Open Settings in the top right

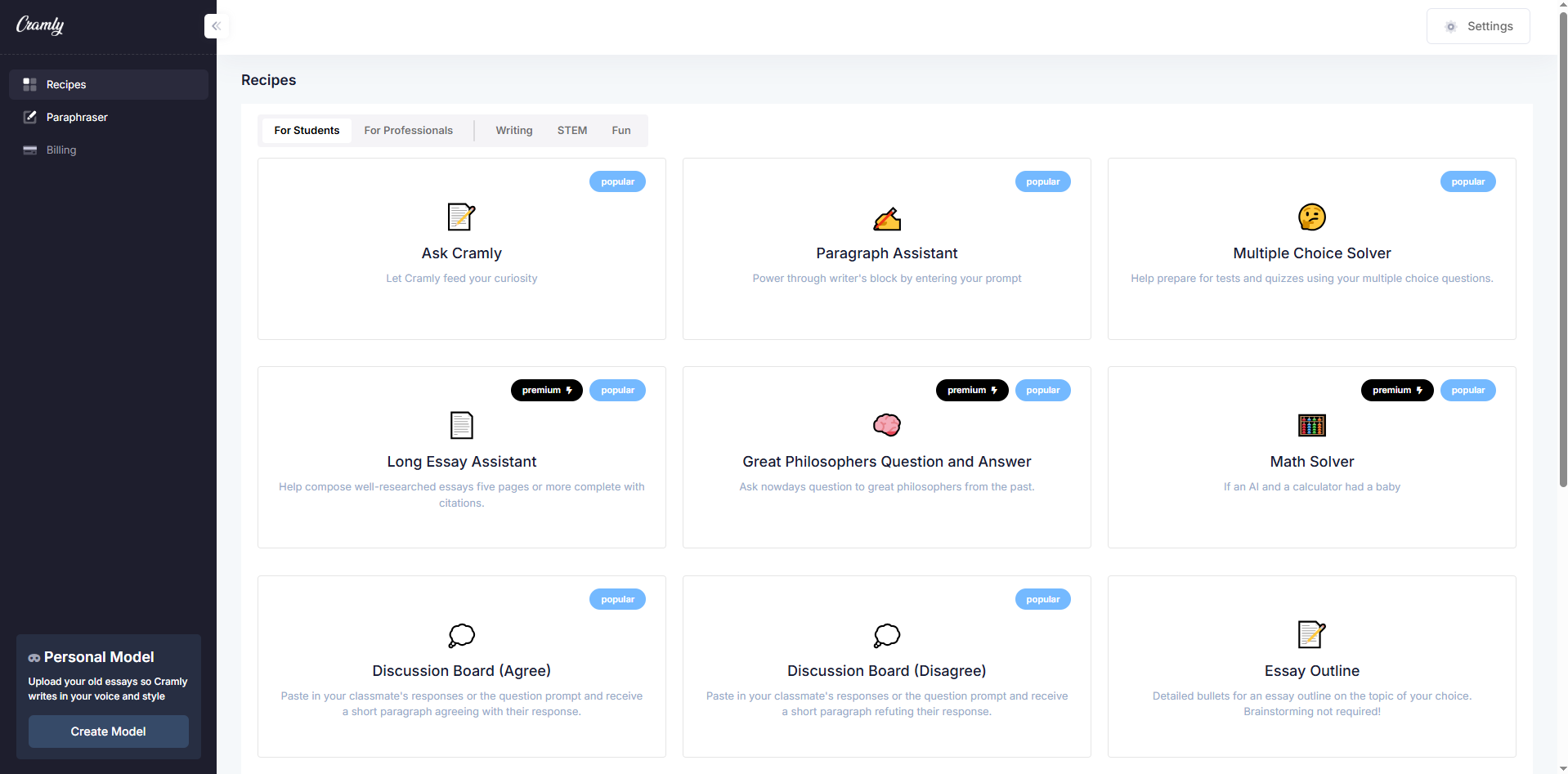(1477, 26)
